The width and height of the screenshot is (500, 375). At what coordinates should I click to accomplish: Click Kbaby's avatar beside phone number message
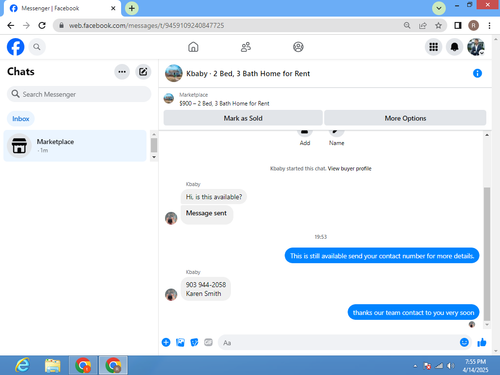171,294
